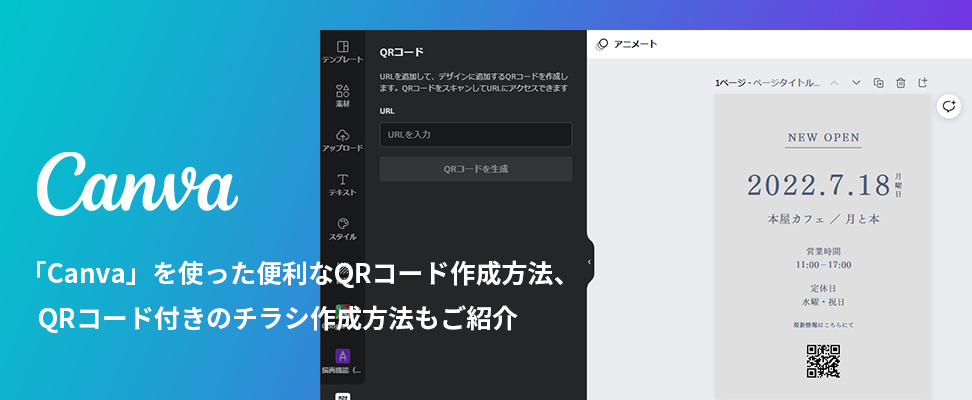The height and width of the screenshot is (400, 972).
Task: Open the アップロード uploads panel
Action: point(342,141)
